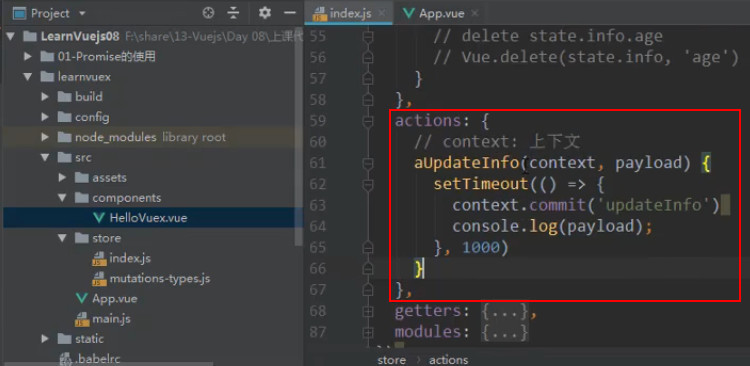This screenshot has height=366, width=750.
Task: Click the 'setTimeout' call in code
Action: click(x=481, y=184)
